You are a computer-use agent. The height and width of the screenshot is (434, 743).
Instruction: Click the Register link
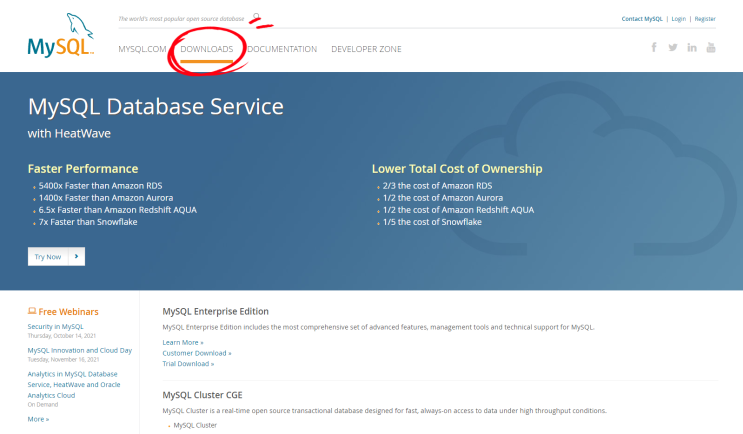click(705, 19)
